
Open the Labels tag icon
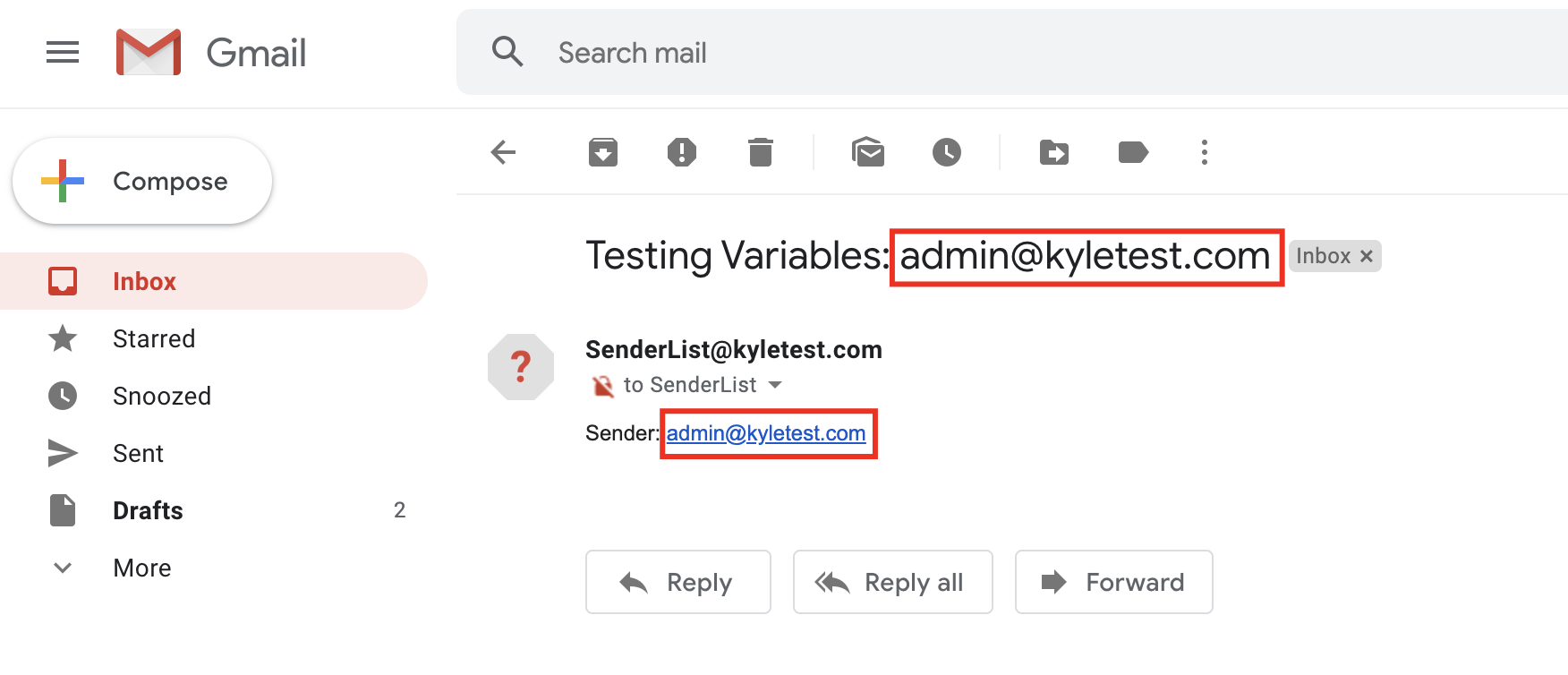1133,152
